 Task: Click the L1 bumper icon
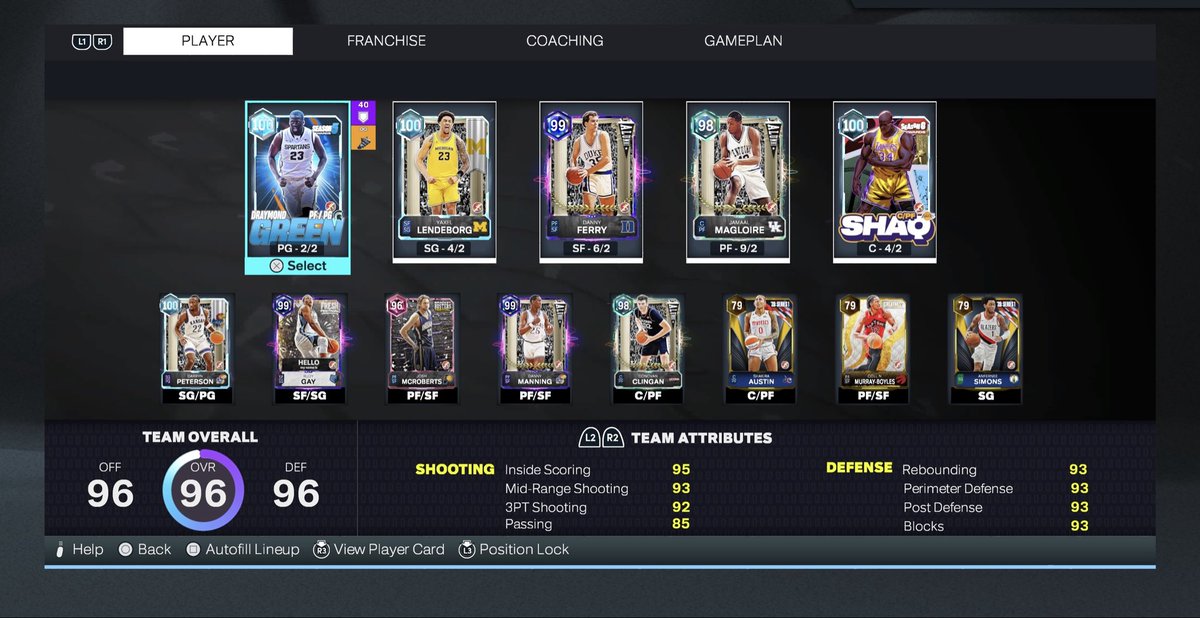pos(81,42)
